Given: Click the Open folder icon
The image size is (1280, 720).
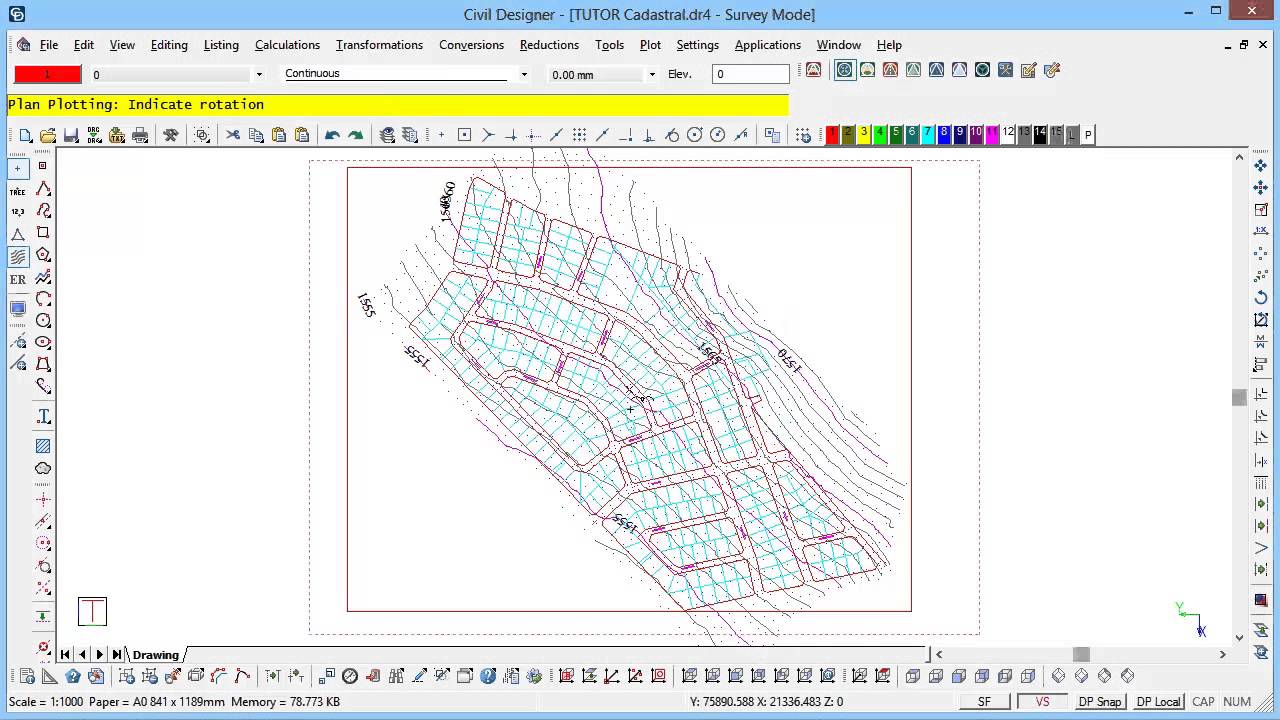Looking at the screenshot, I should click(48, 135).
